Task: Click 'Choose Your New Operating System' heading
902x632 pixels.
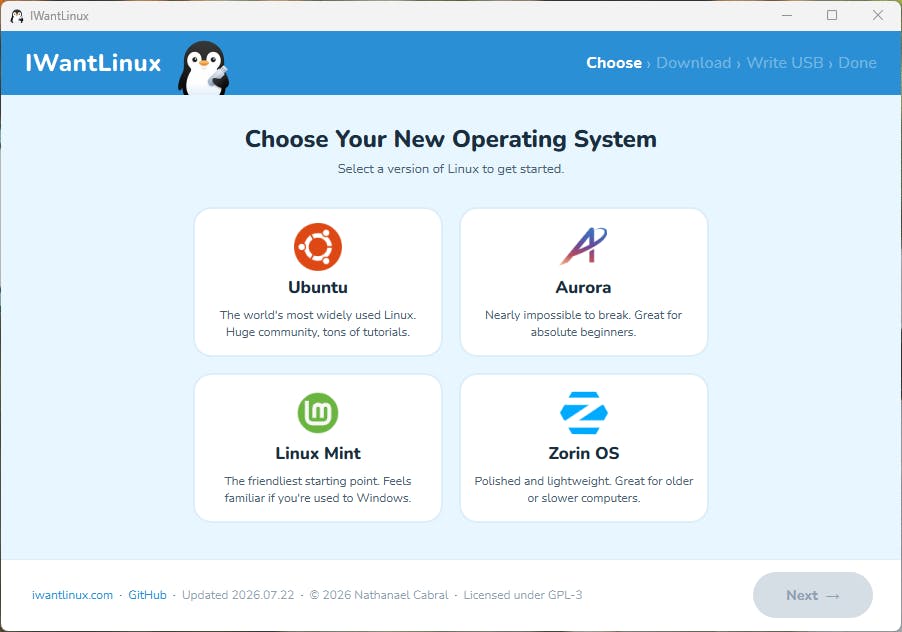Action: [450, 139]
